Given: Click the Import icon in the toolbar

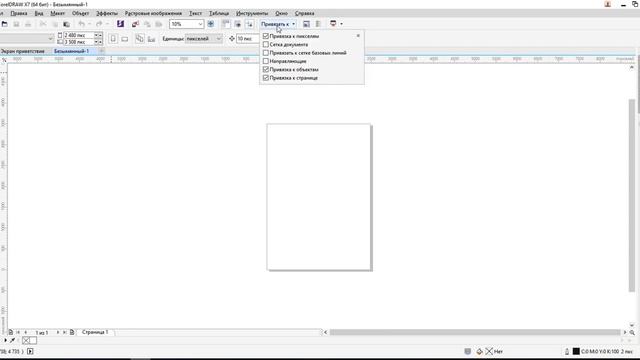Looking at the screenshot, I should point(136,24).
